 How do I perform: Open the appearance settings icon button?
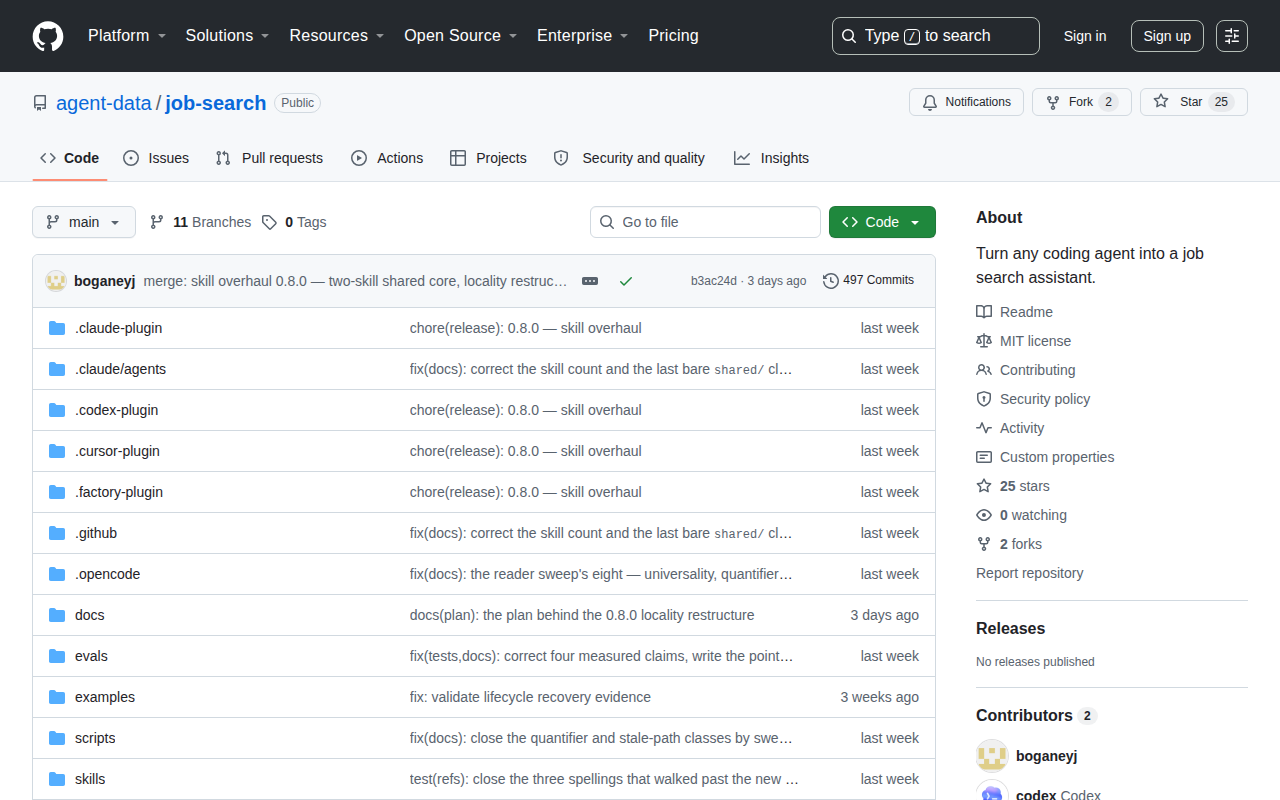(1232, 36)
